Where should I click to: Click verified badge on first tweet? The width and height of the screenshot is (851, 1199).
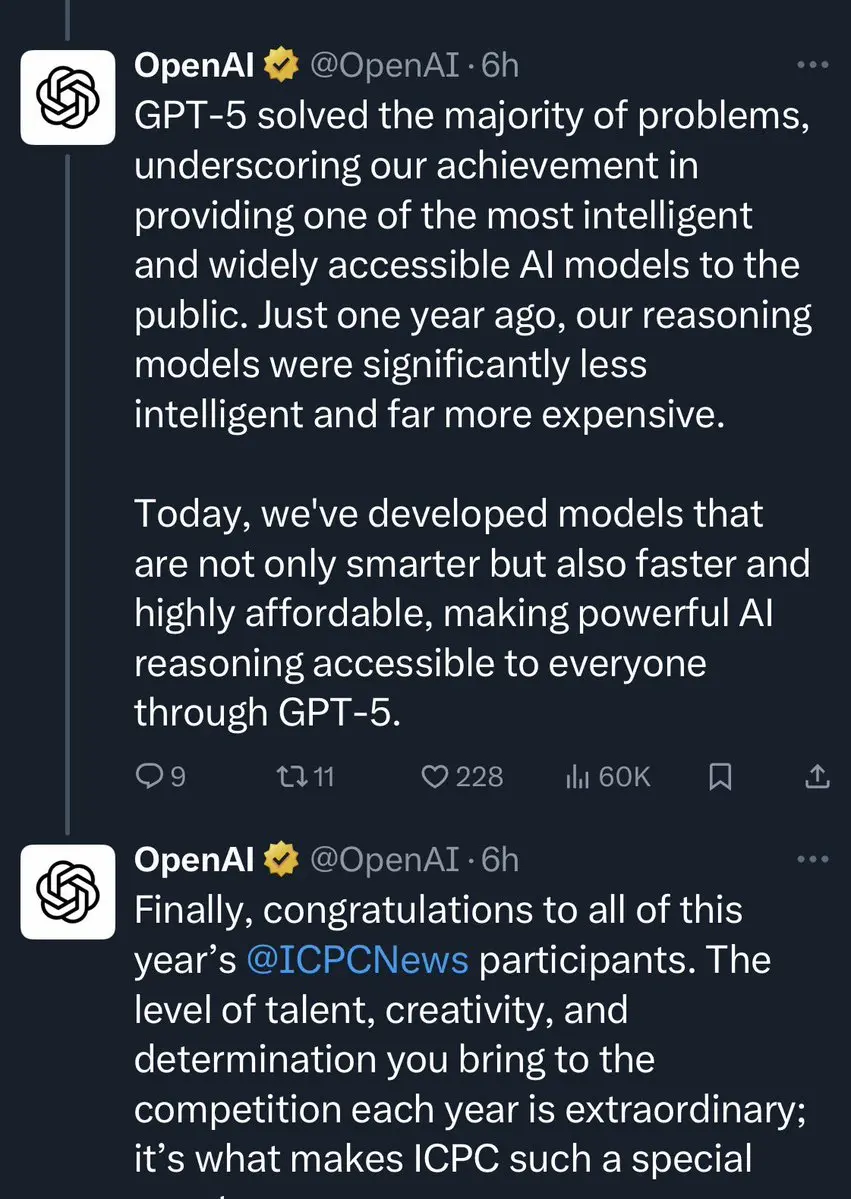281,65
